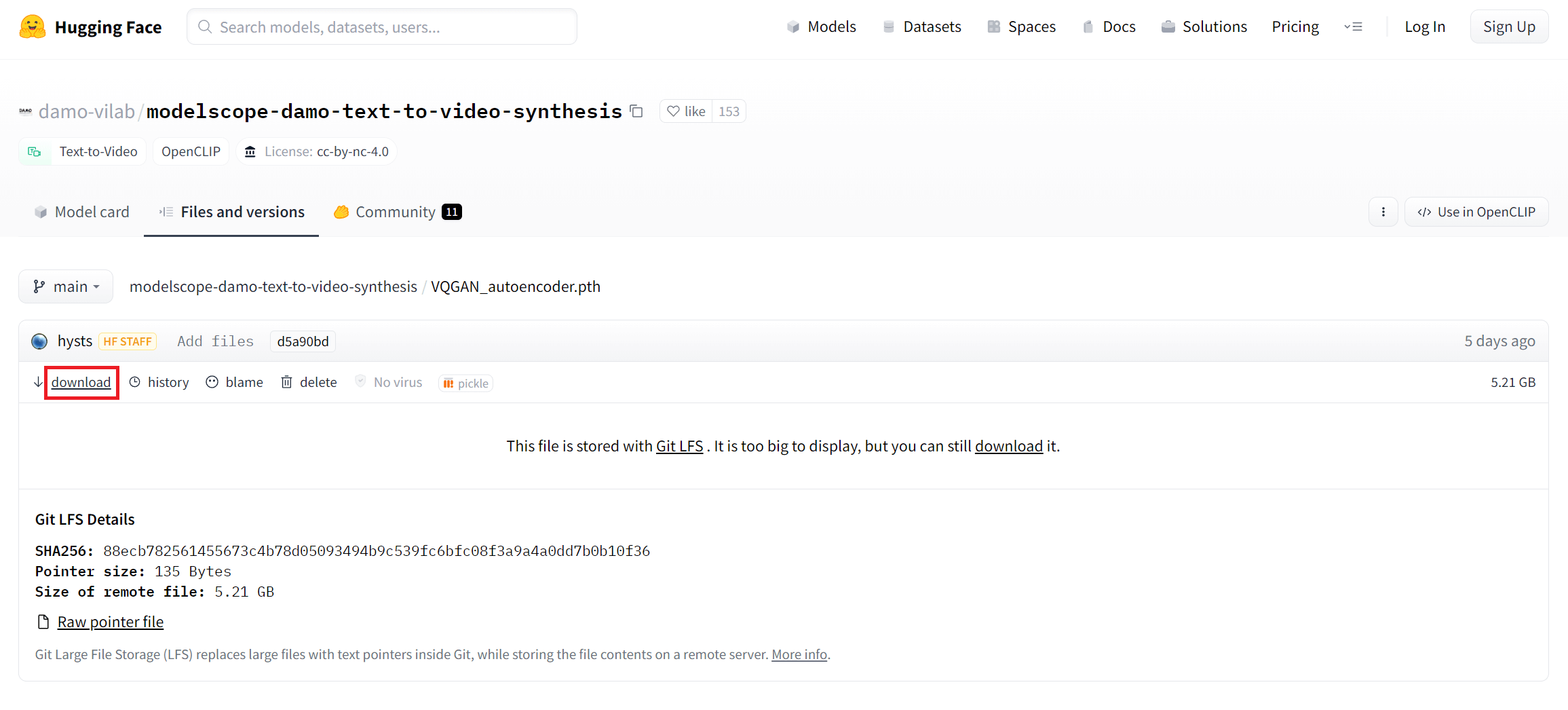Screen dimensions: 1568x710
Task: Open the hysts user profile name
Action: pos(75,341)
